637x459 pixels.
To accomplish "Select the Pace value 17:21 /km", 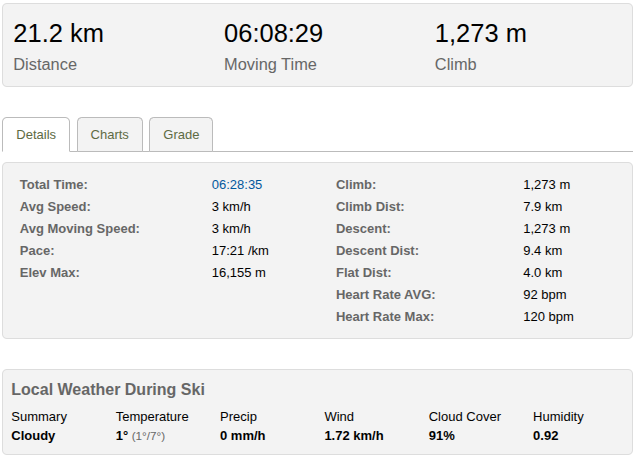I will click(x=240, y=251).
